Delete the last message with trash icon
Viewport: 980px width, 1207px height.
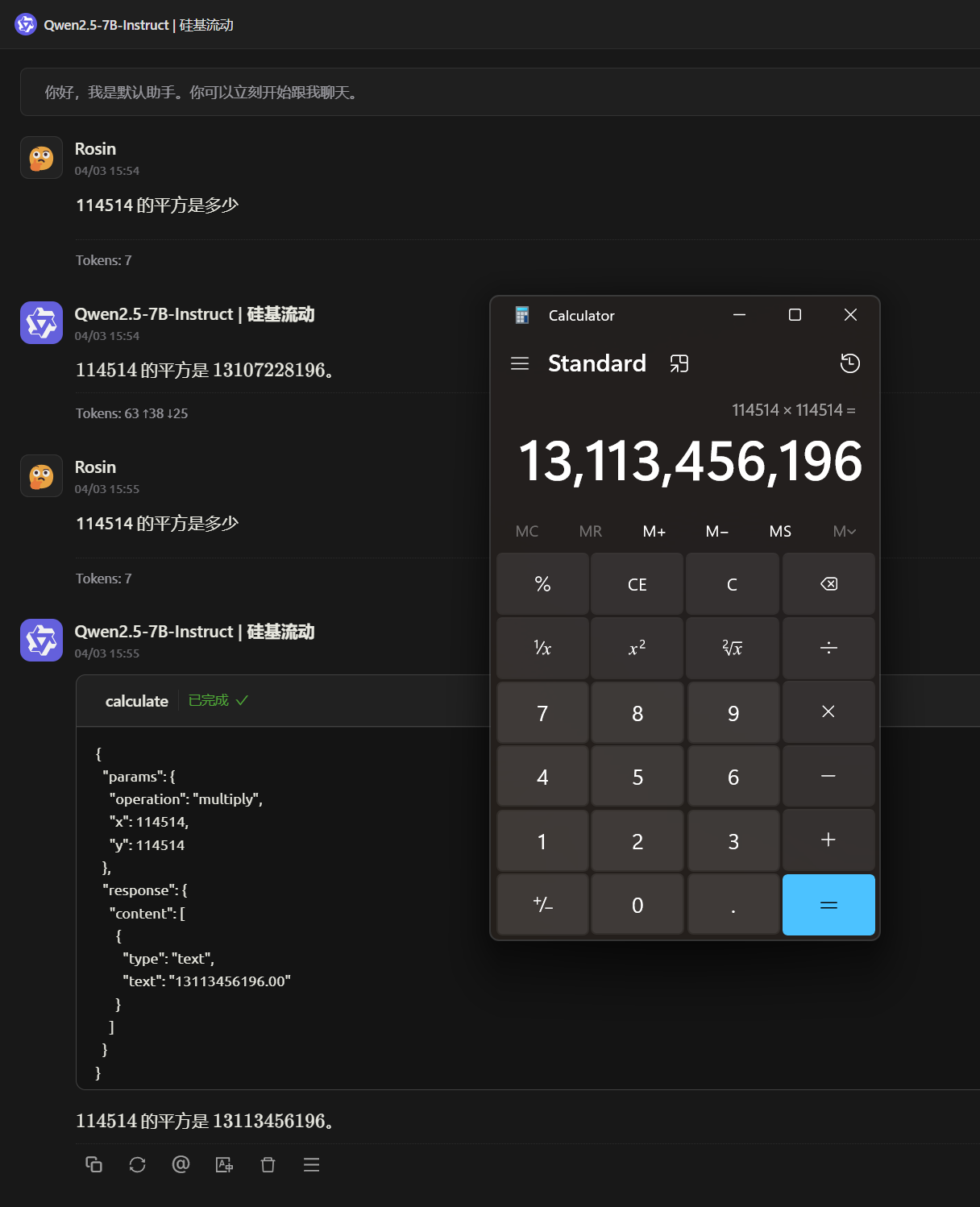[268, 1164]
